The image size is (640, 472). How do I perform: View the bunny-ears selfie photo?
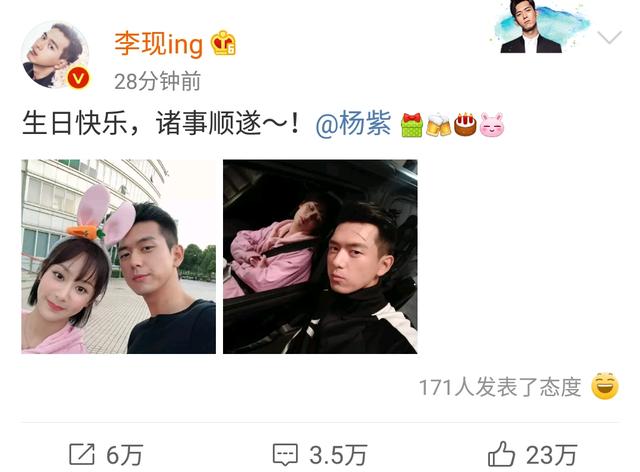pyautogui.click(x=118, y=256)
